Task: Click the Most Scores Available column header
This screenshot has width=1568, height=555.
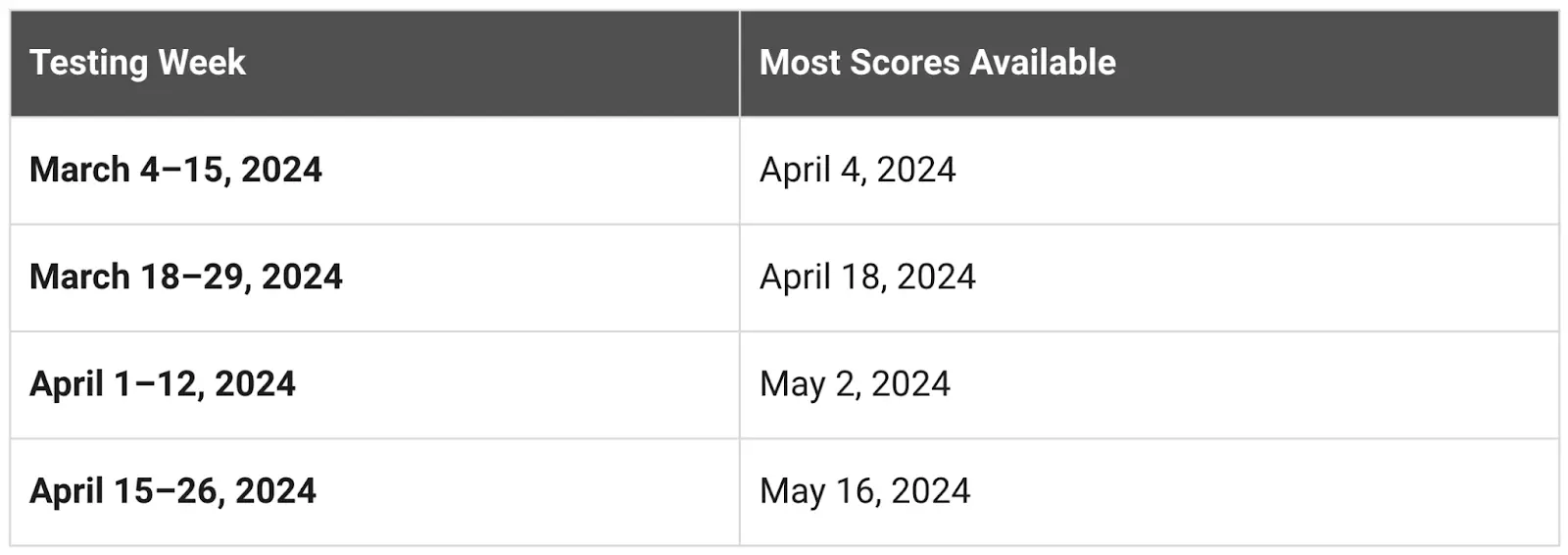Action: 937,63
